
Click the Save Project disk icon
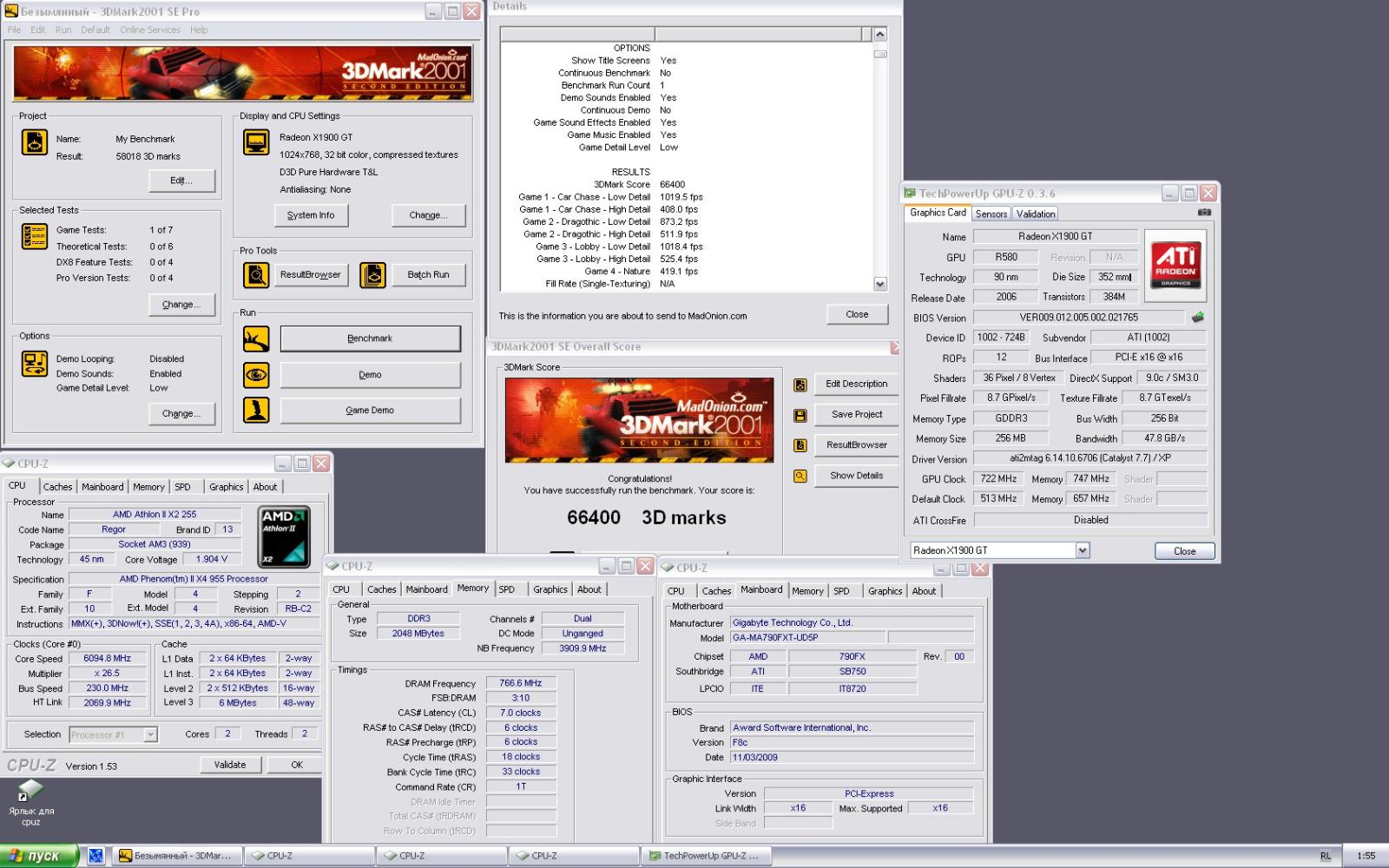(800, 416)
